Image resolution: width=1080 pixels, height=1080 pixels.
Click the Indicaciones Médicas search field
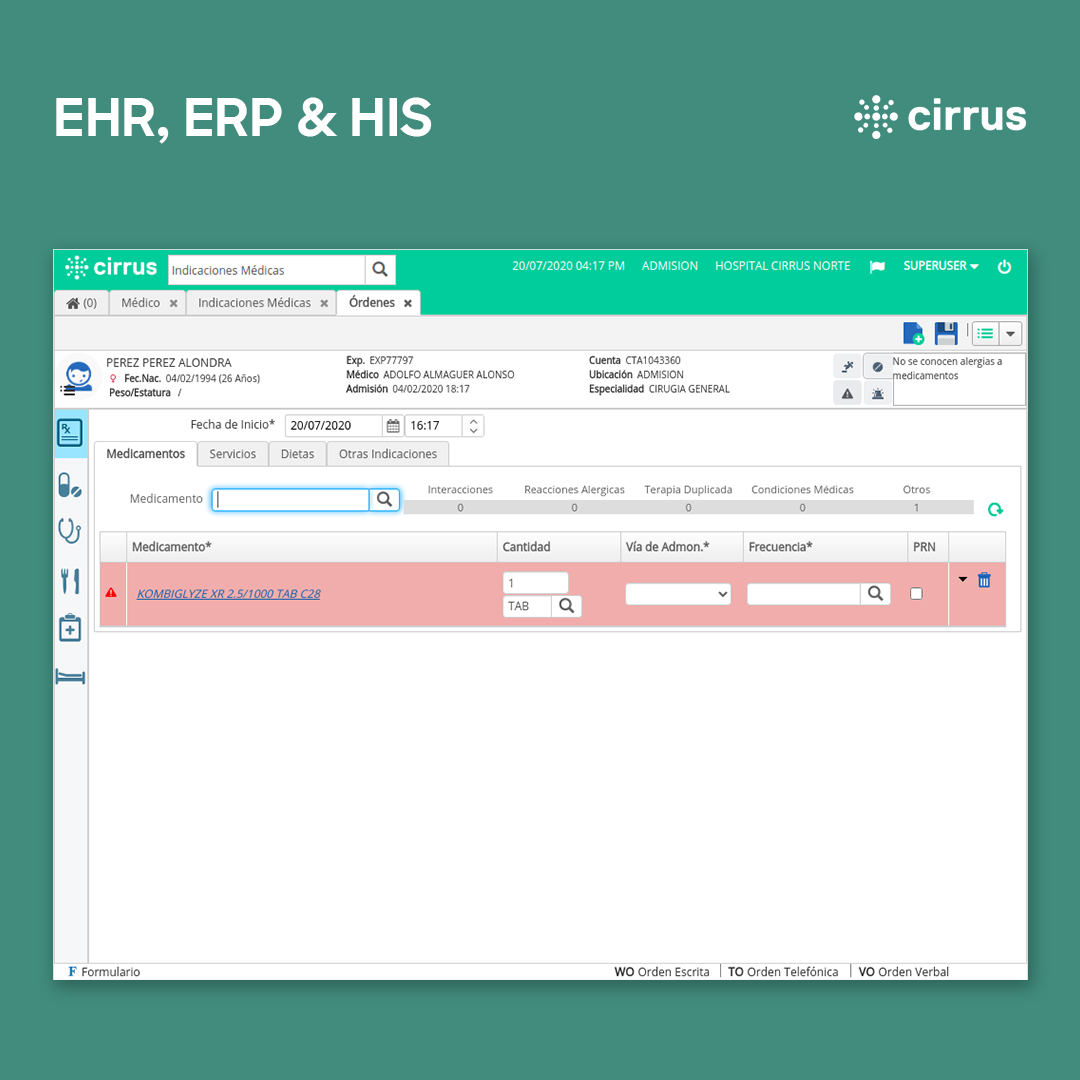(267, 270)
